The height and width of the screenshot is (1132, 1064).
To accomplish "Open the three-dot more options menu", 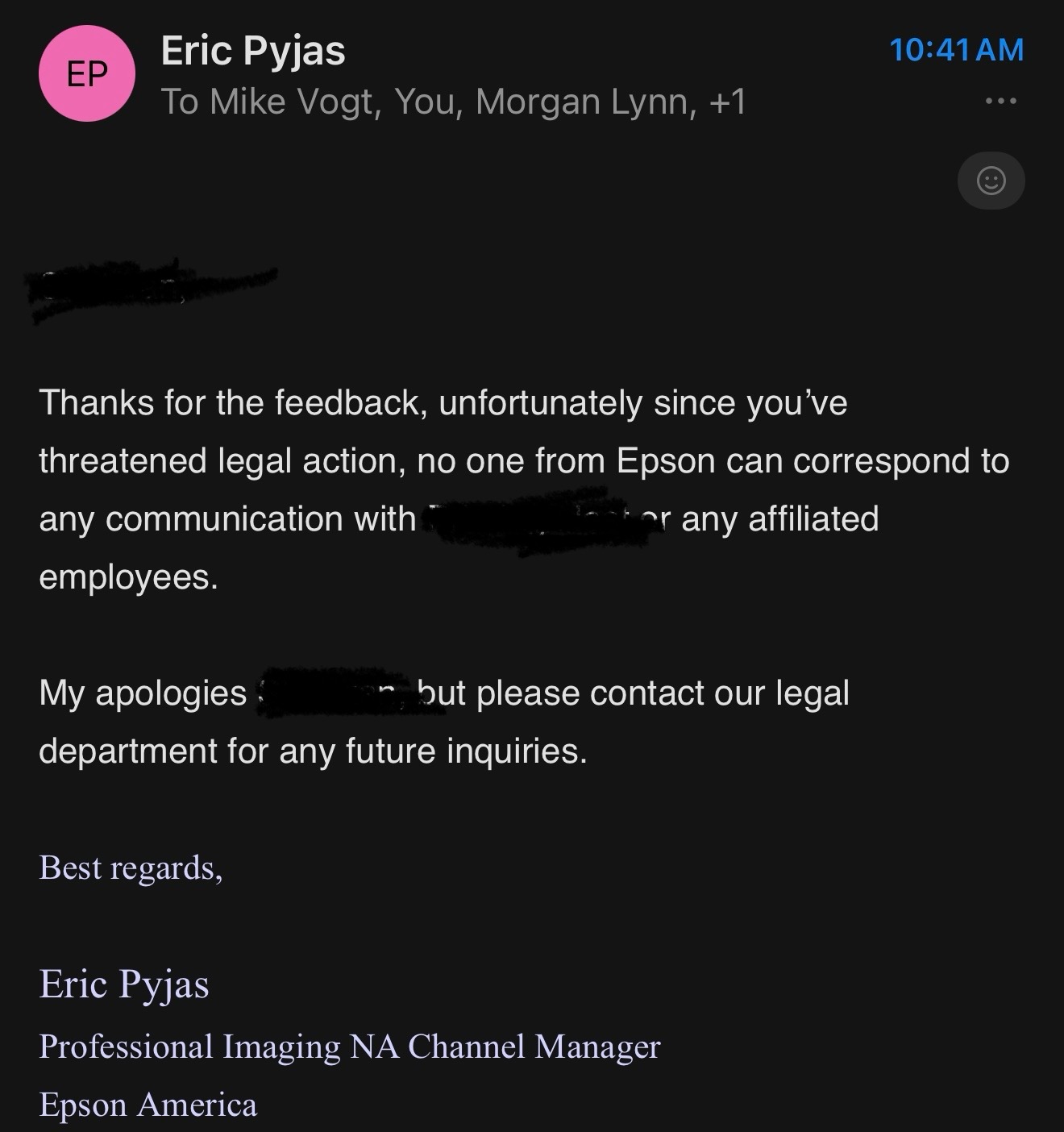I will click(1001, 101).
